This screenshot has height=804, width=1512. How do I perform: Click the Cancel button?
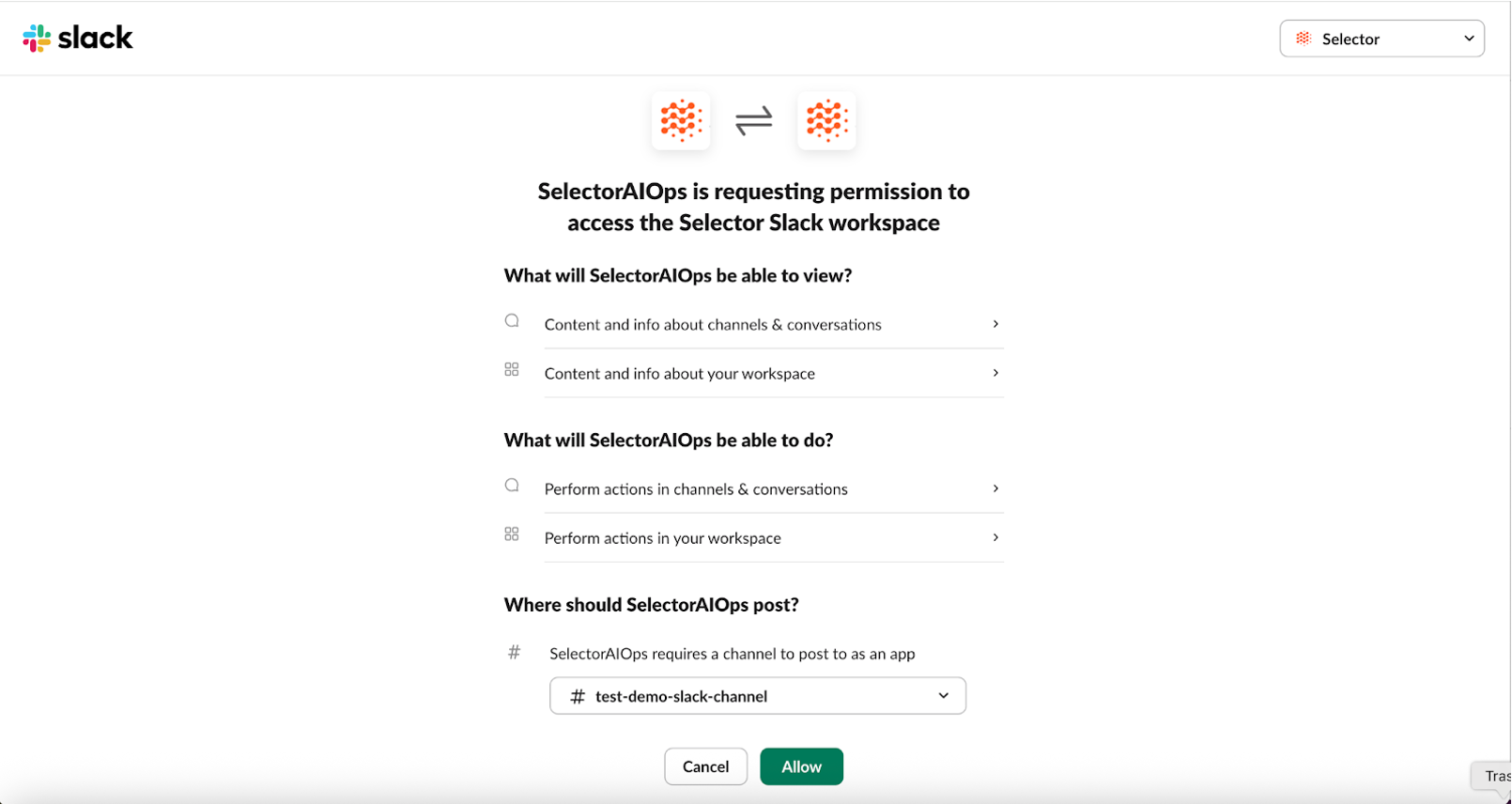click(705, 765)
